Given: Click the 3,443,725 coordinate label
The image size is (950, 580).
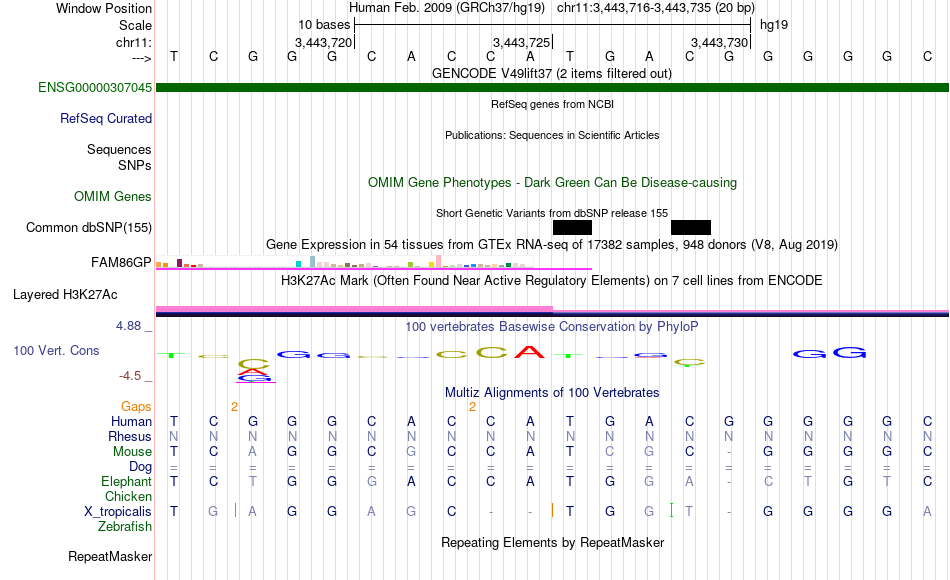Looking at the screenshot, I should pyautogui.click(x=521, y=42).
